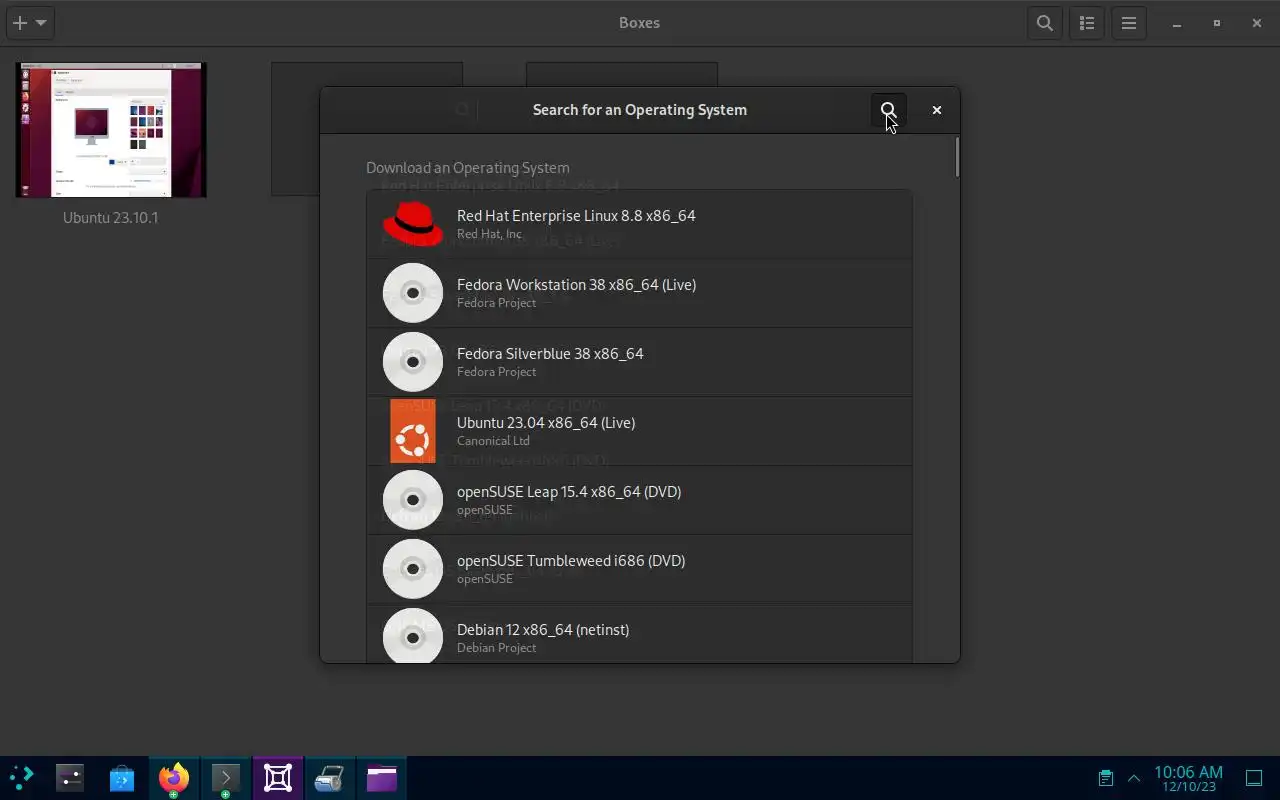Pick Fedora Silverblue 38 x86_64

[639, 362]
